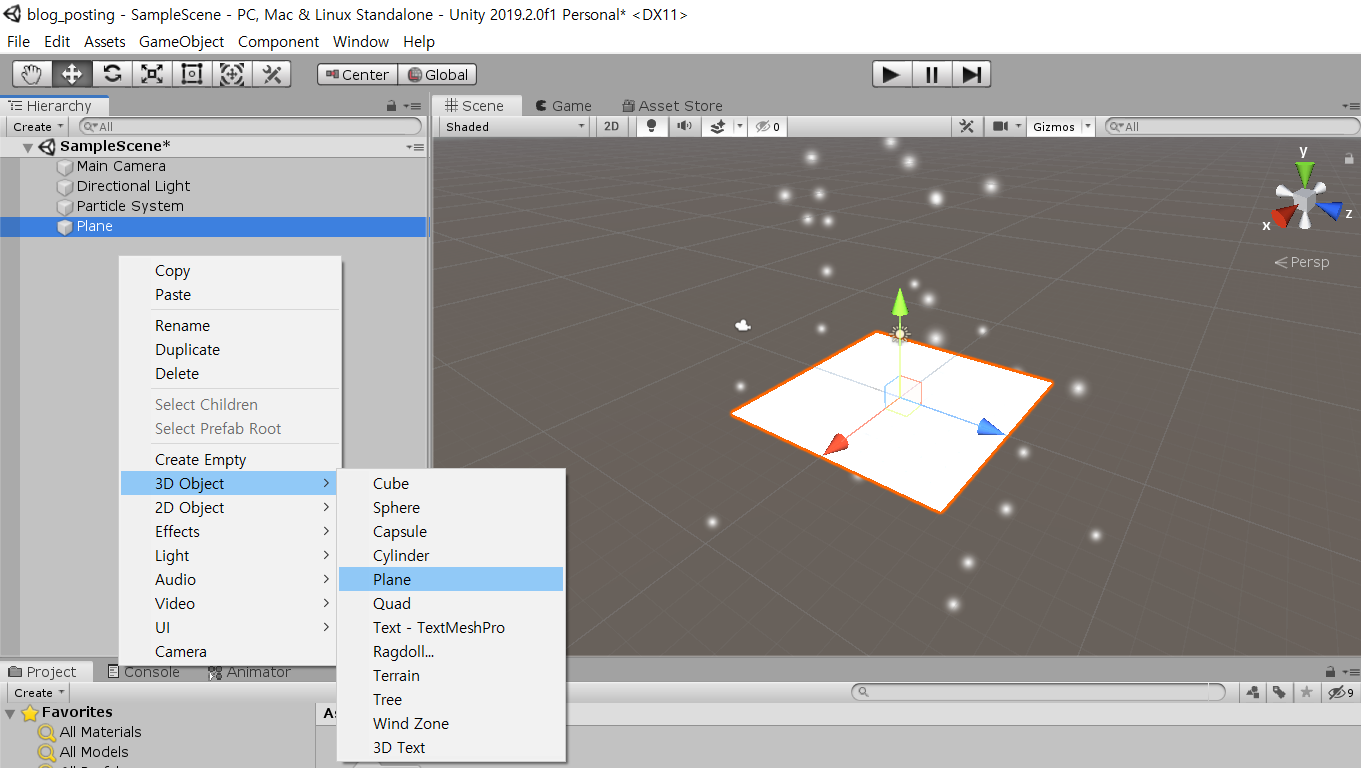This screenshot has height=768, width=1361.
Task: Open scene effects dropdown arrow
Action: (x=740, y=126)
